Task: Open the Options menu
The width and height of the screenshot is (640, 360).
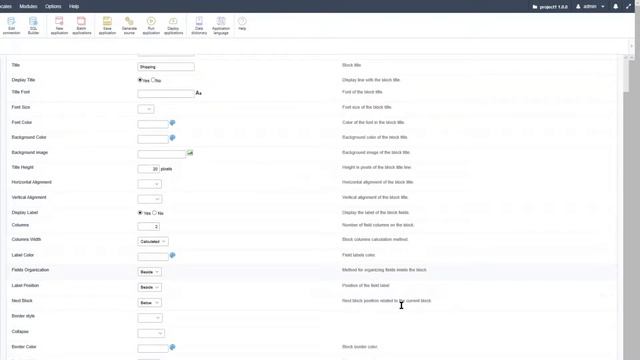Action: tap(53, 7)
